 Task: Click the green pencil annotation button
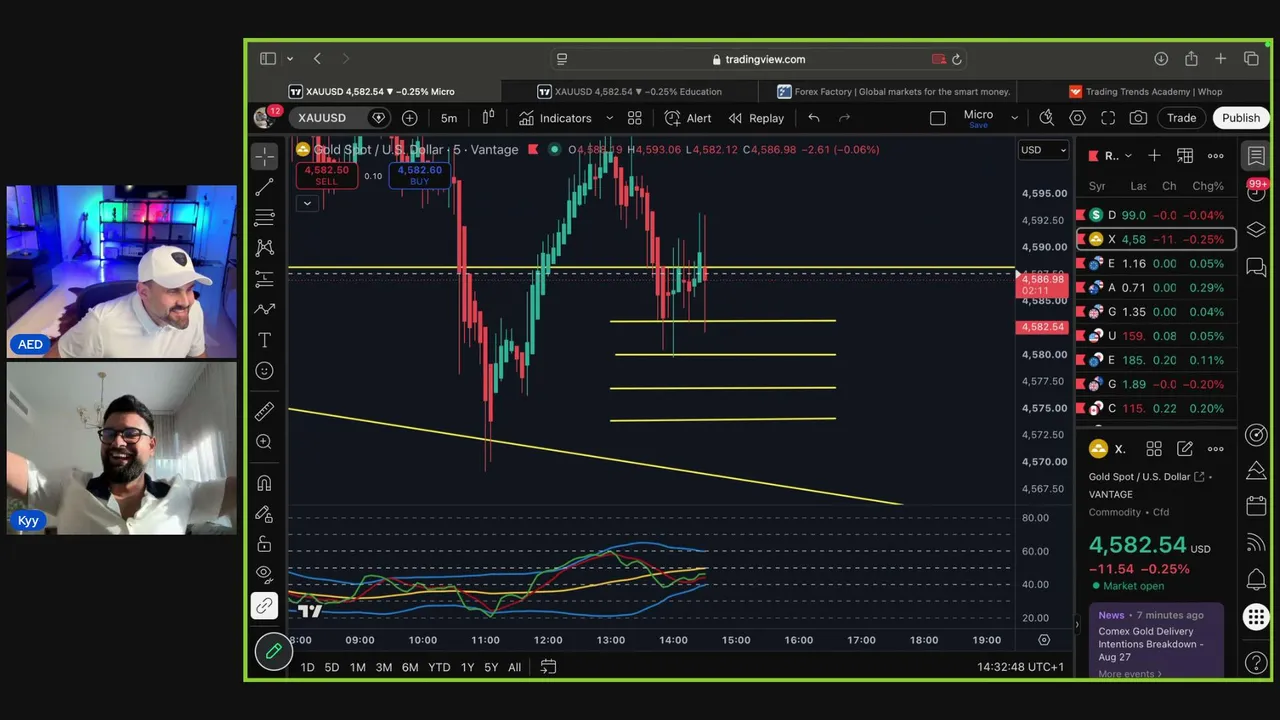coord(273,652)
